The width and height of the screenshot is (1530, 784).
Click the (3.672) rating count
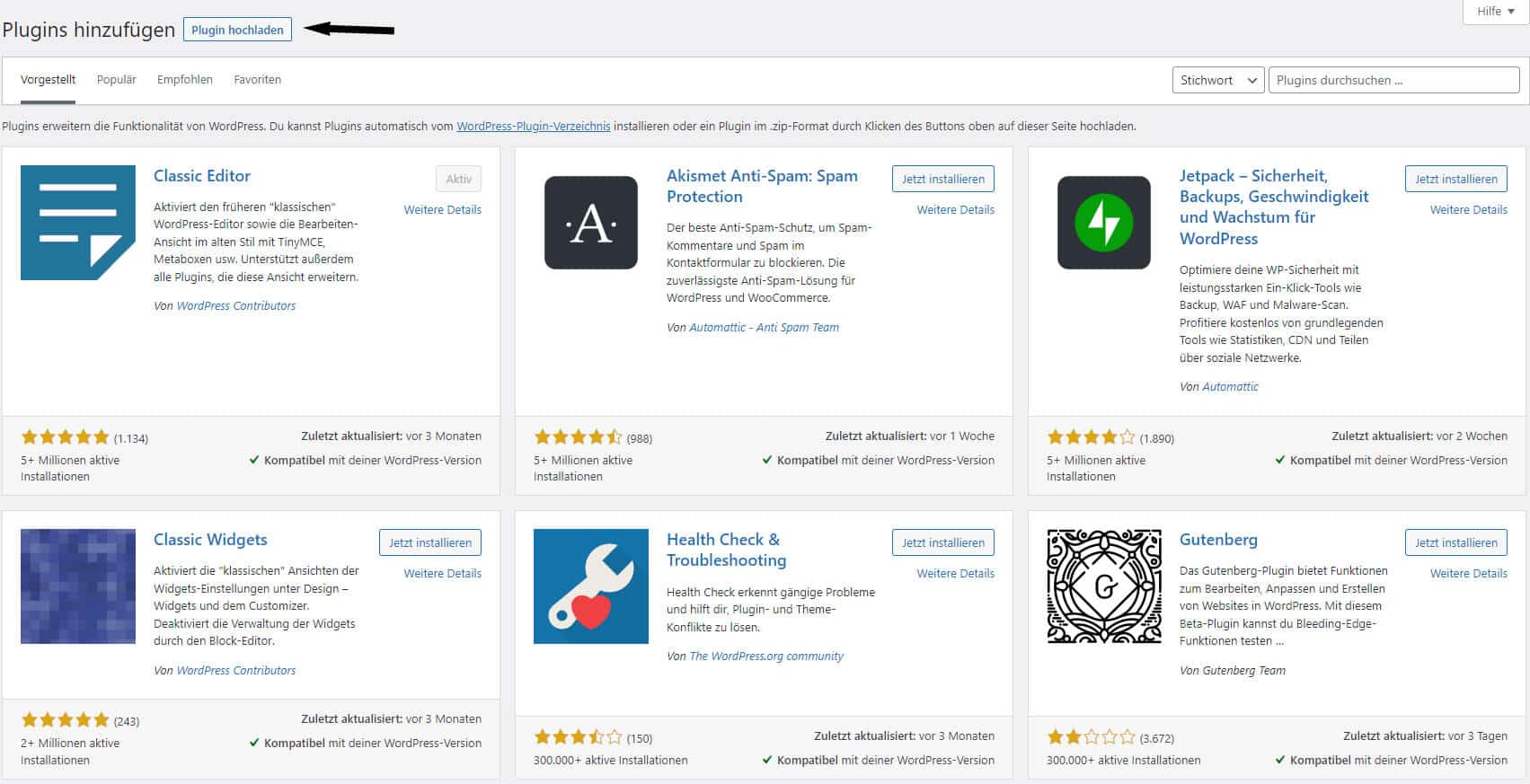[x=1157, y=739]
